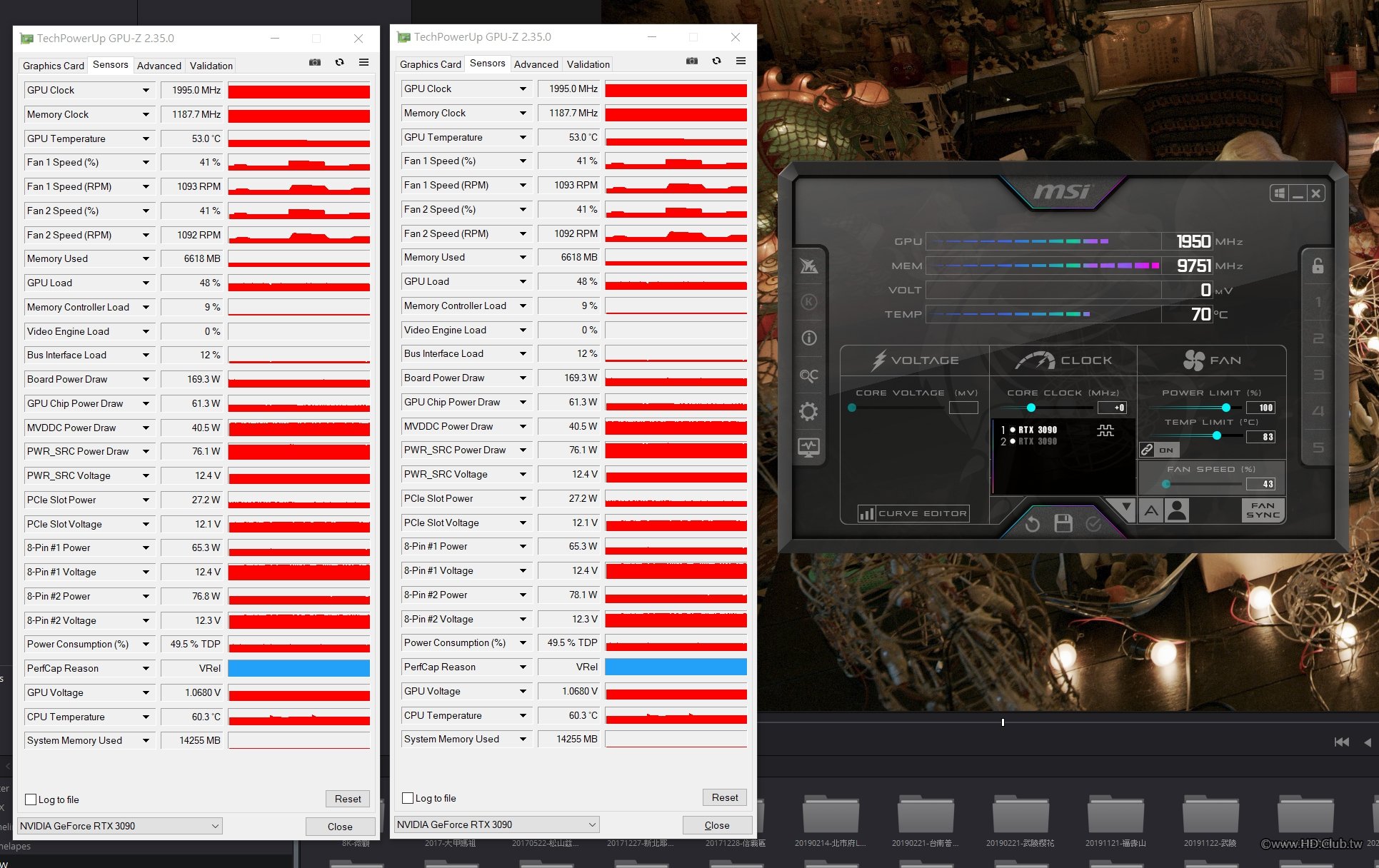Click the Windows startup icon in Afterburner
Screen dimensions: 1379x868
click(1280, 193)
